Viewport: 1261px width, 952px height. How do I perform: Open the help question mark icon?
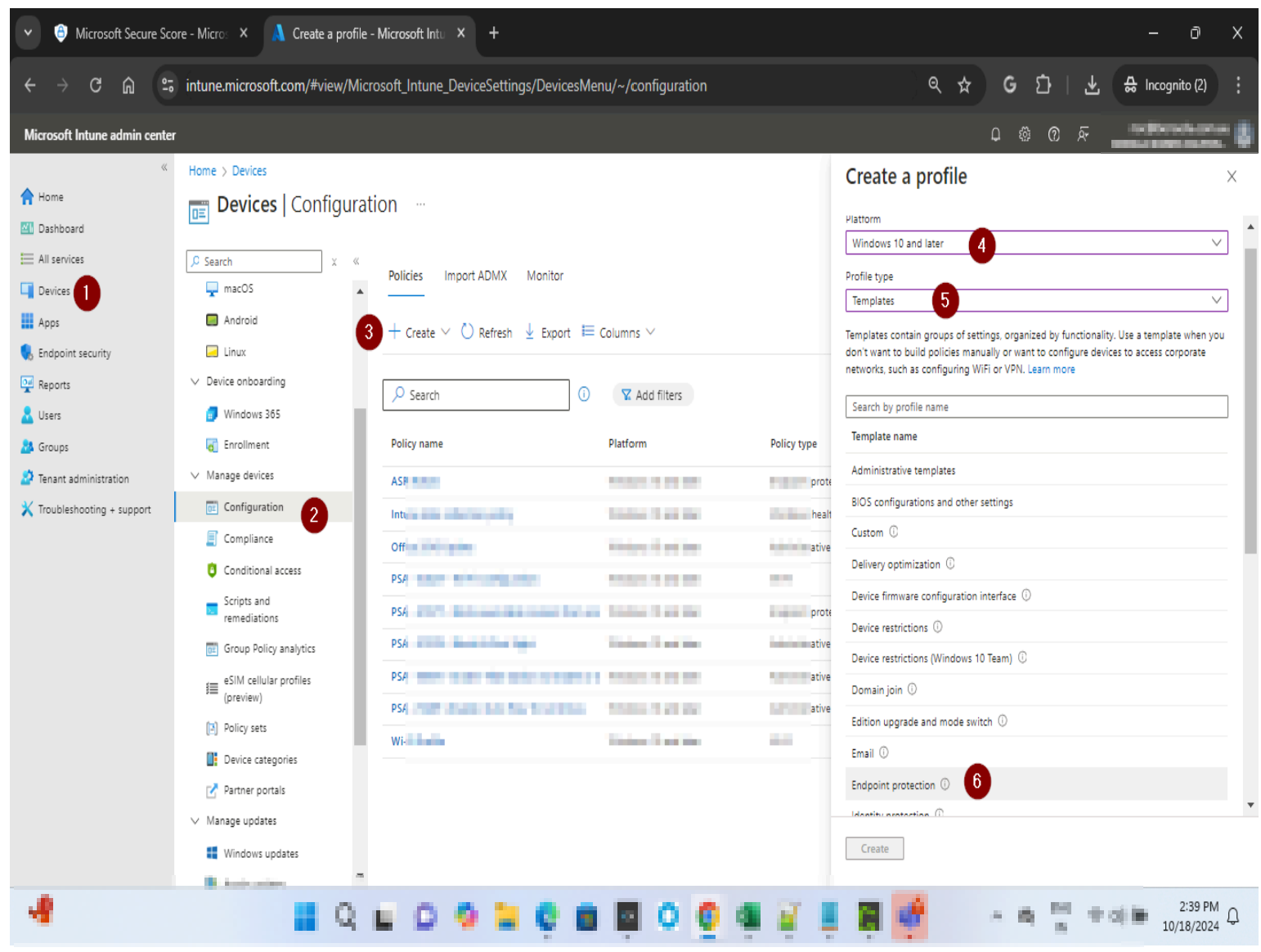pyautogui.click(x=1054, y=134)
